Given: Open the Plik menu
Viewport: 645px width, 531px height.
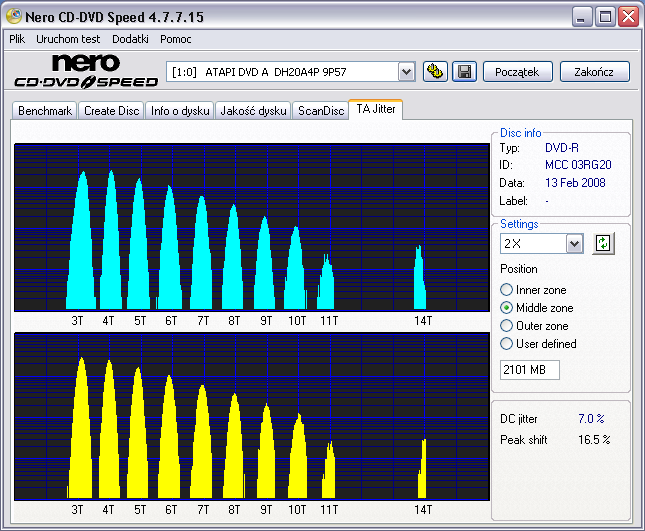Looking at the screenshot, I should point(17,39).
